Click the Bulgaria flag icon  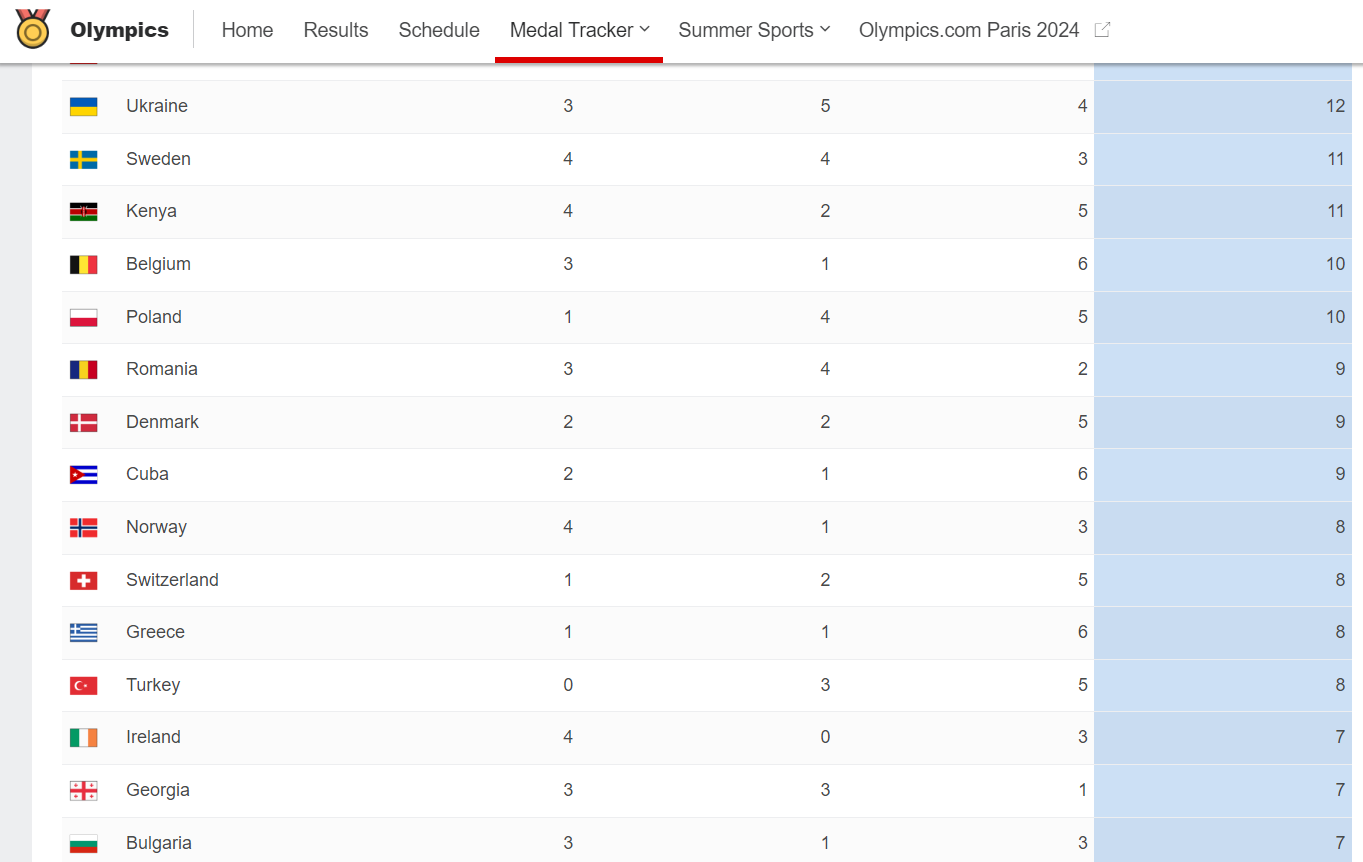[x=83, y=843]
